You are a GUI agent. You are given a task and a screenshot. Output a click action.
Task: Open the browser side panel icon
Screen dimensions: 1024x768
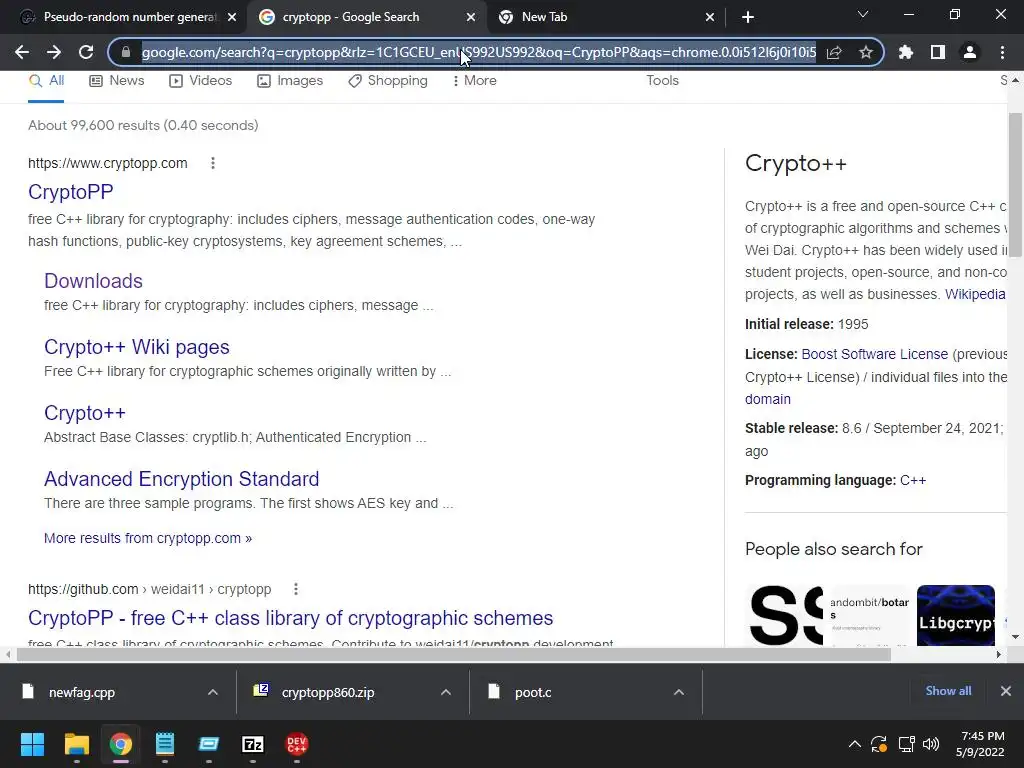pyautogui.click(x=938, y=52)
